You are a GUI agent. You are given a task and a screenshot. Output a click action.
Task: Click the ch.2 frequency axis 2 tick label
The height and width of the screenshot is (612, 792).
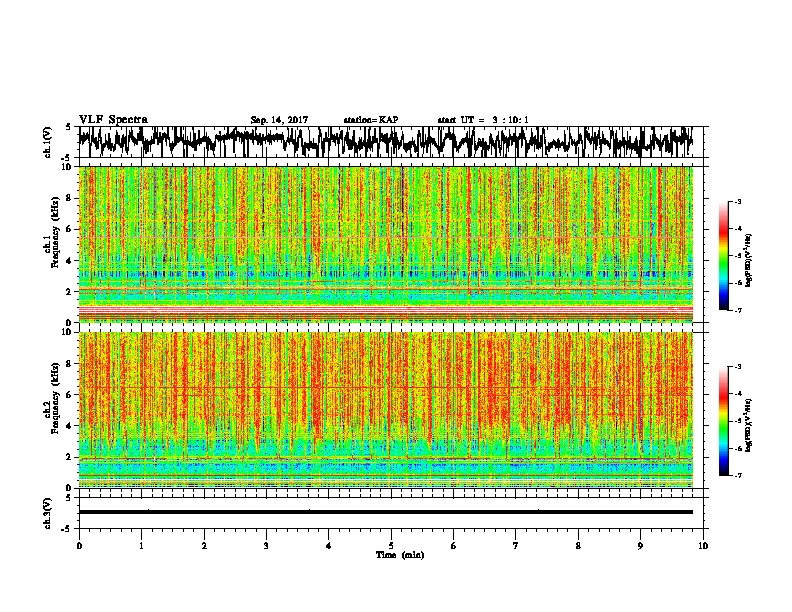(69, 457)
